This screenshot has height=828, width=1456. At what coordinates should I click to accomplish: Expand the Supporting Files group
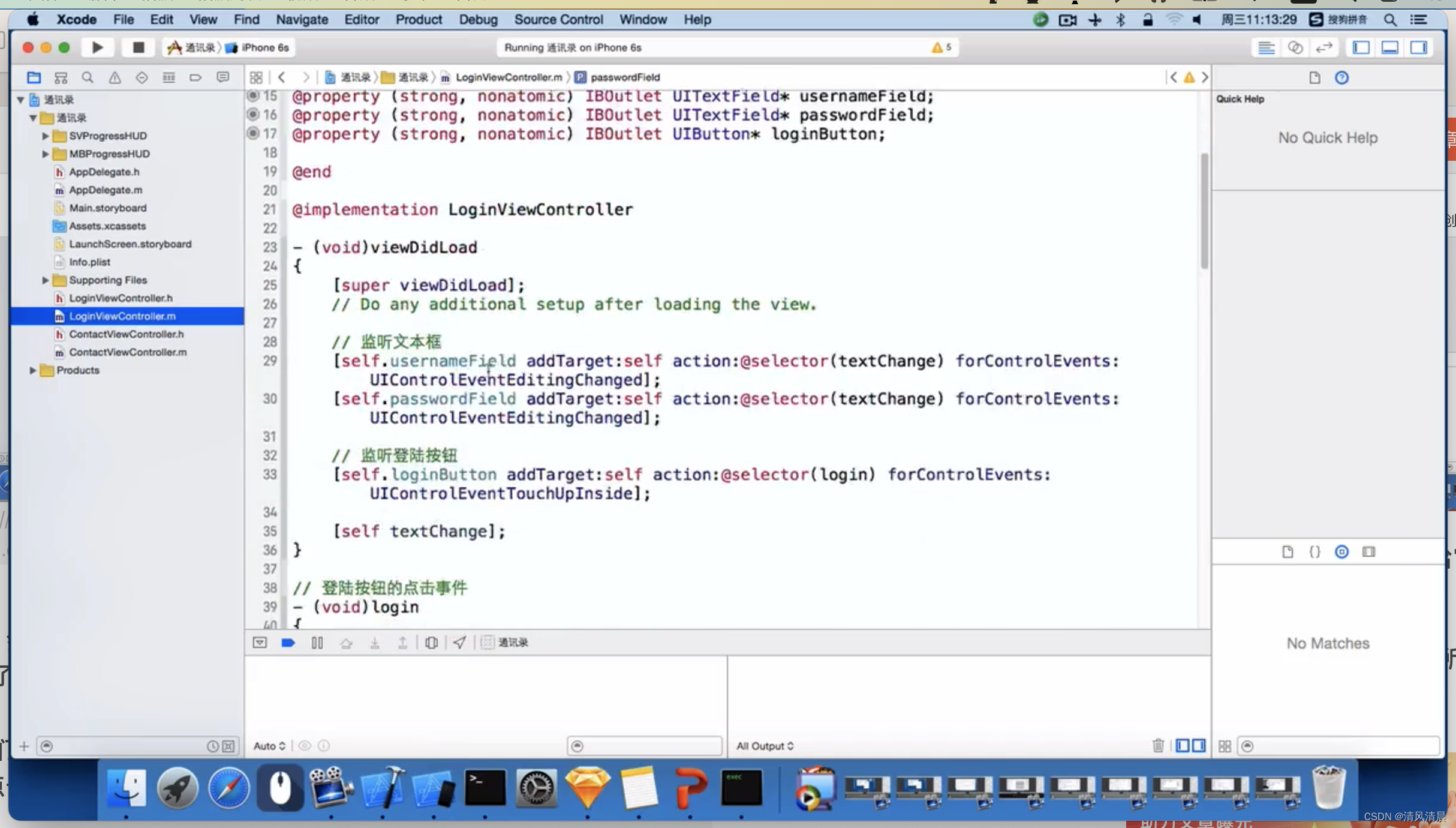(45, 280)
